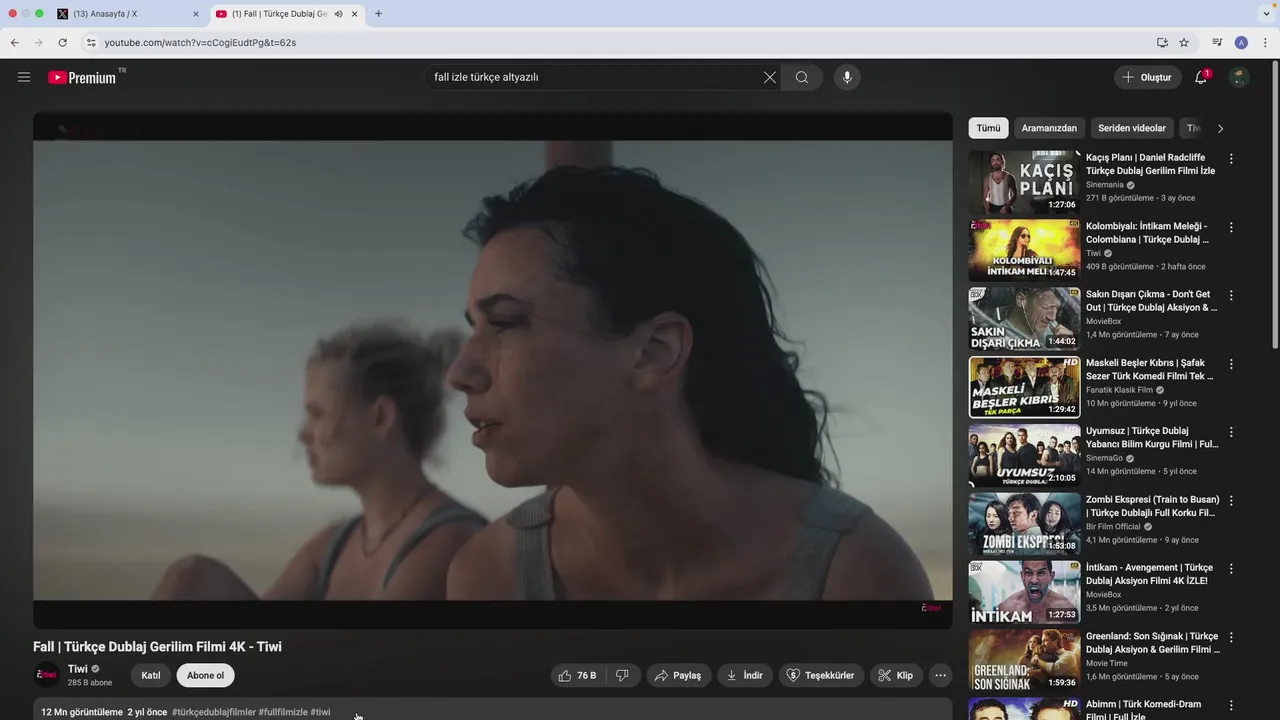Open Uyumsuz Türkçe Dublaj title link

[x=1152, y=437]
